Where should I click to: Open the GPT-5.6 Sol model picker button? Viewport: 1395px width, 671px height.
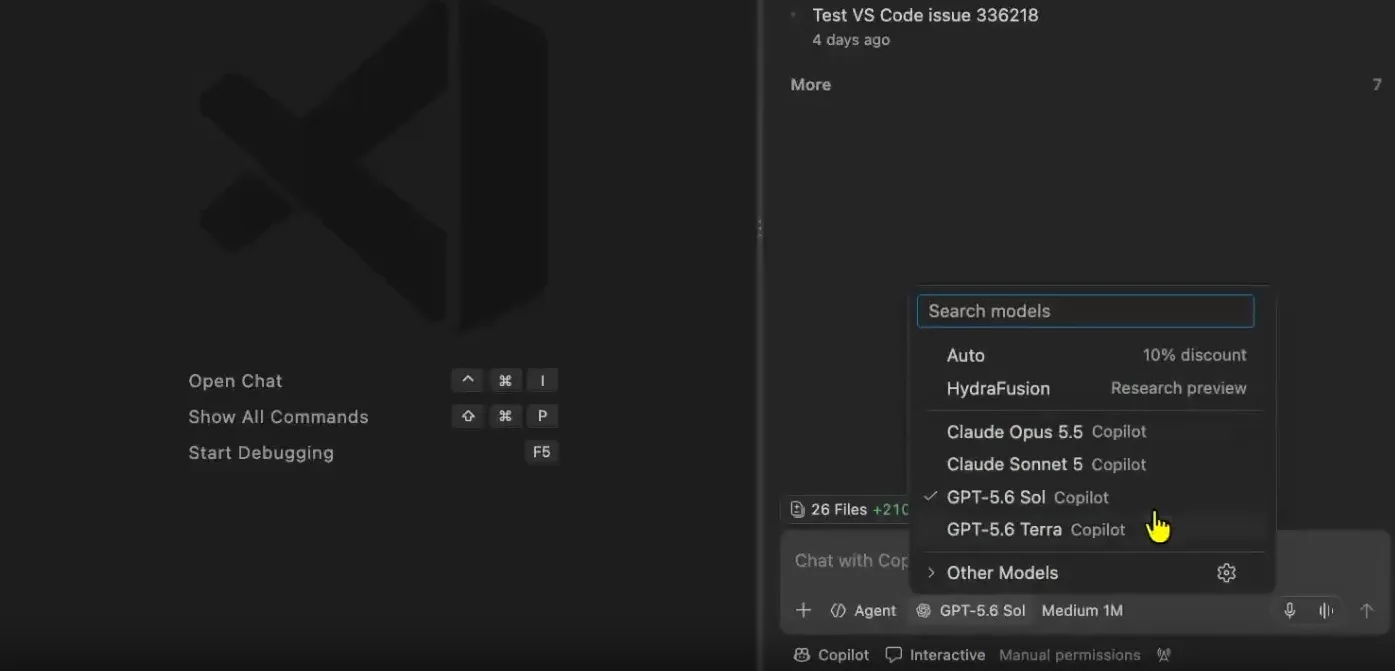coord(971,611)
